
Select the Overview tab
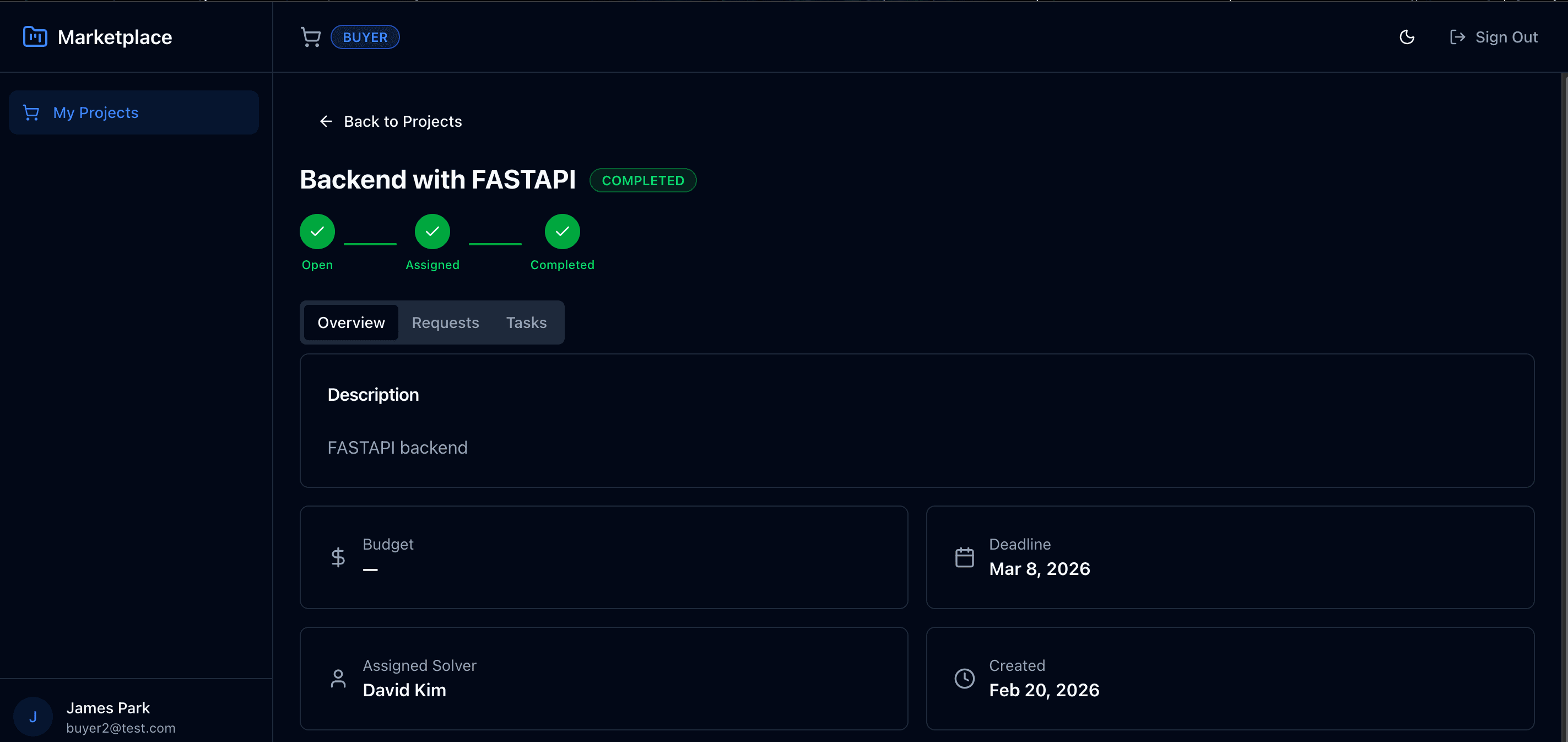tap(351, 322)
